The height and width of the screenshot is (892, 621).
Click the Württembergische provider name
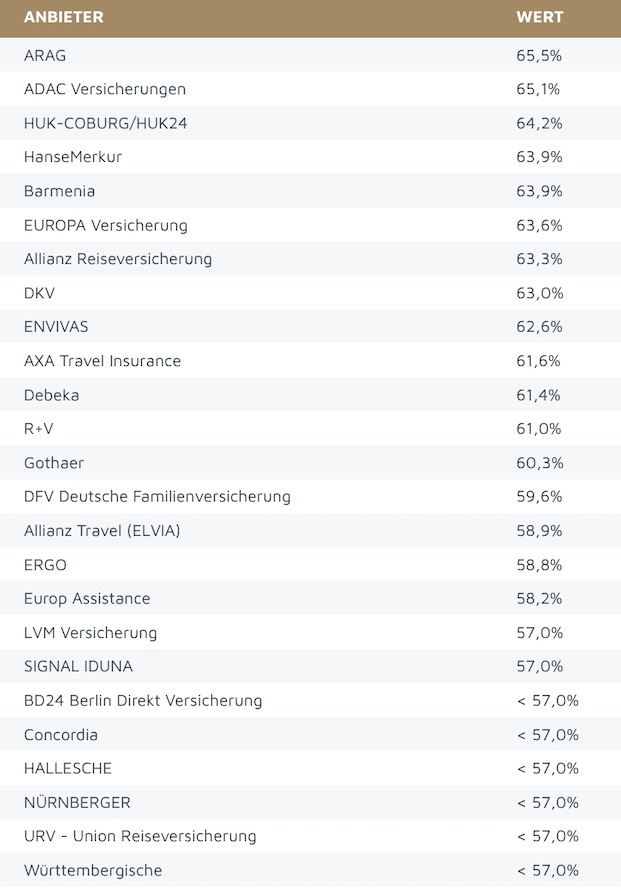tap(93, 870)
